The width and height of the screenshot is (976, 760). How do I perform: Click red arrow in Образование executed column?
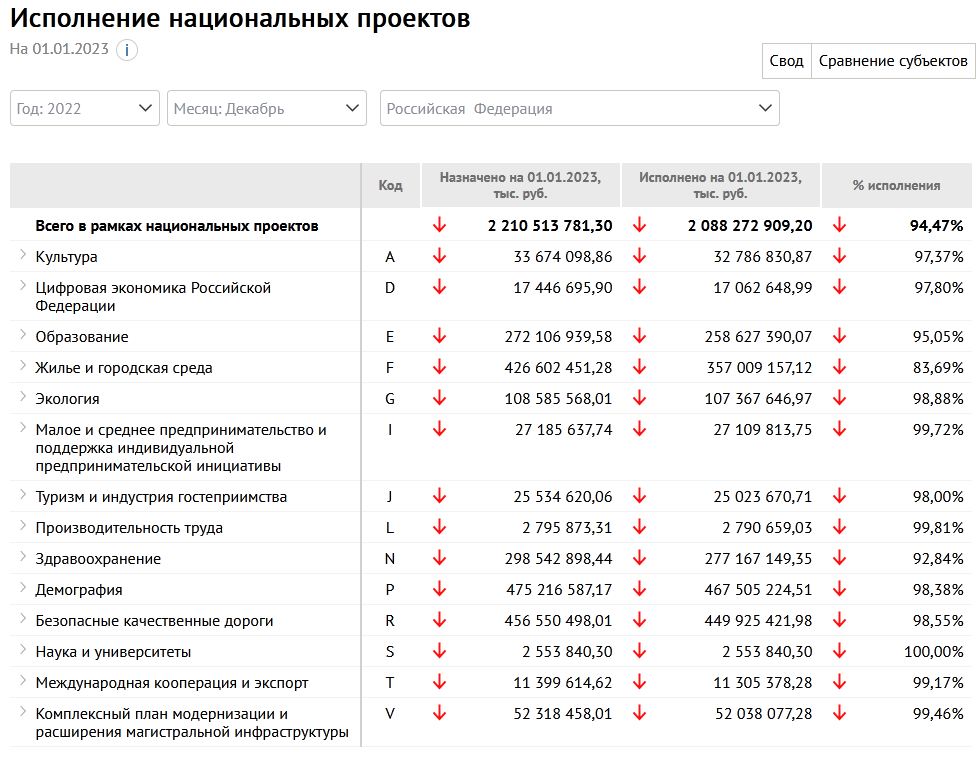pyautogui.click(x=639, y=337)
